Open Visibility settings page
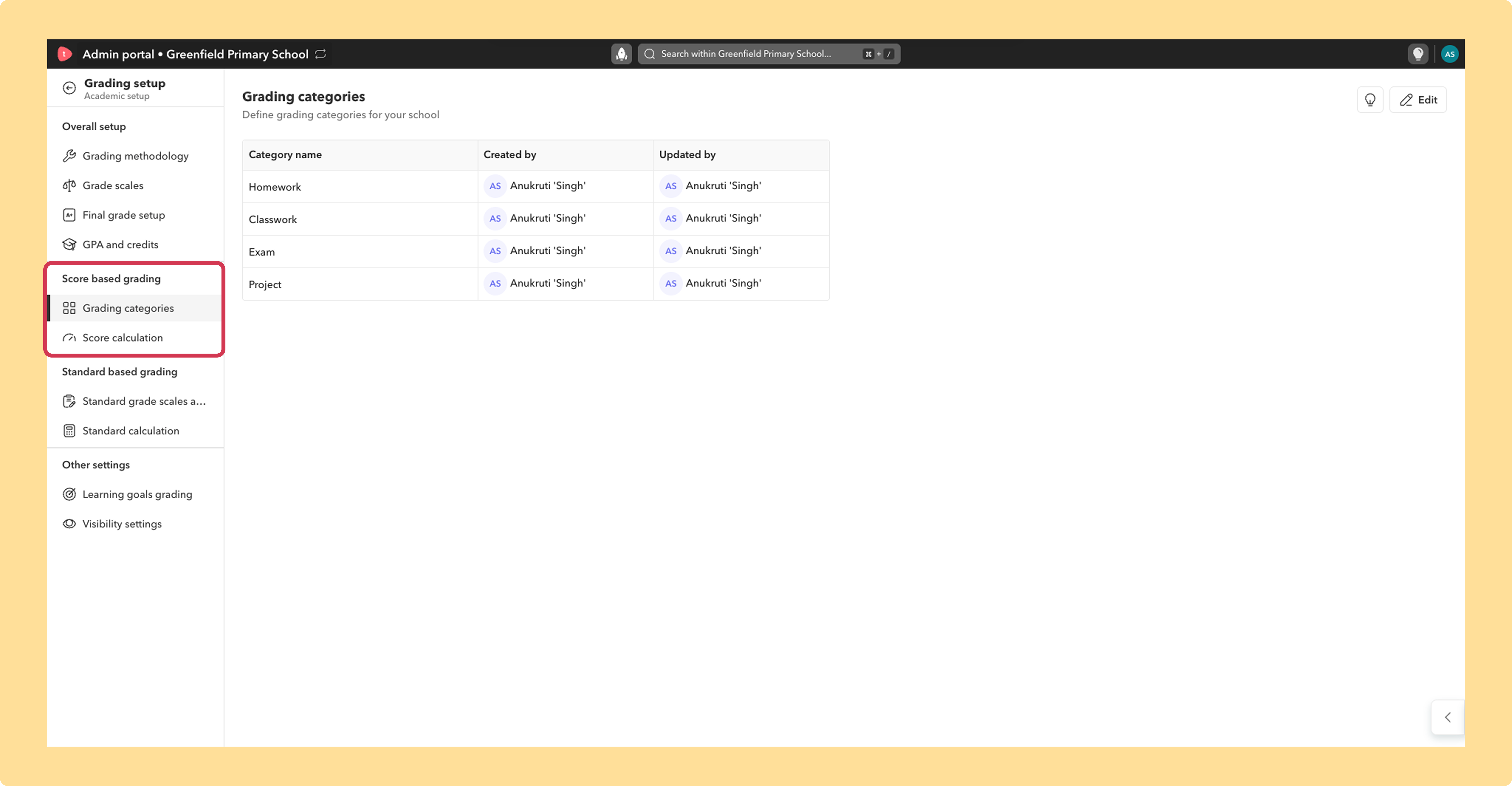Viewport: 1512px width, 786px height. tap(136, 524)
